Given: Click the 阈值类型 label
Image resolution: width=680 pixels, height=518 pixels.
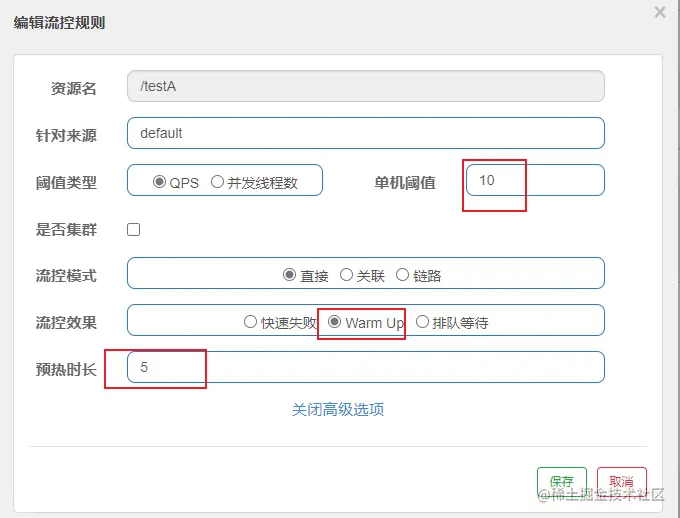Looking at the screenshot, I should 66,183.
